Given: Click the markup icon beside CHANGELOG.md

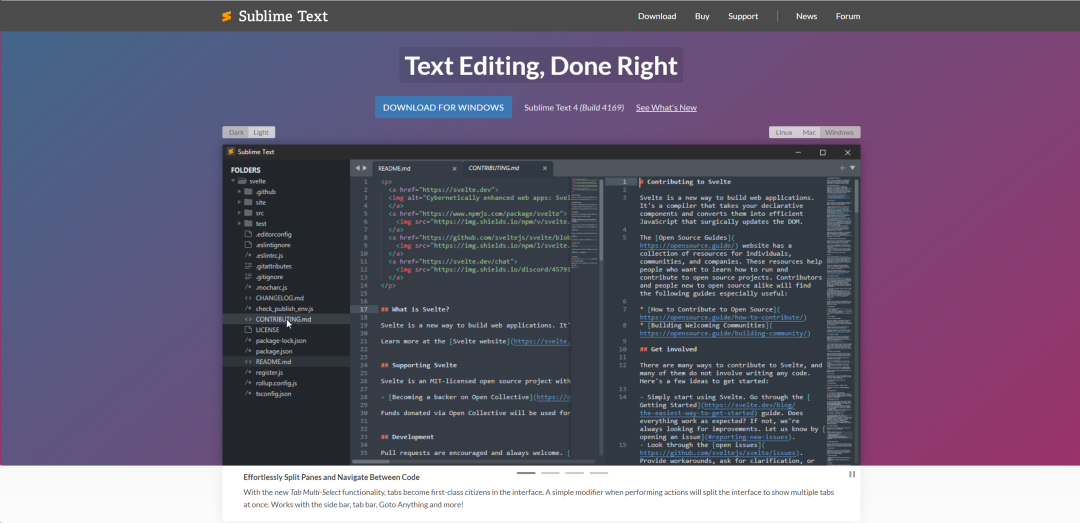Looking at the screenshot, I should 248,298.
